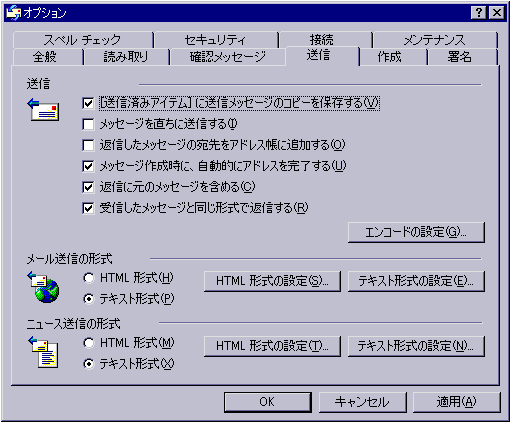Click news テキスト形式の設定(N) button

416,346
